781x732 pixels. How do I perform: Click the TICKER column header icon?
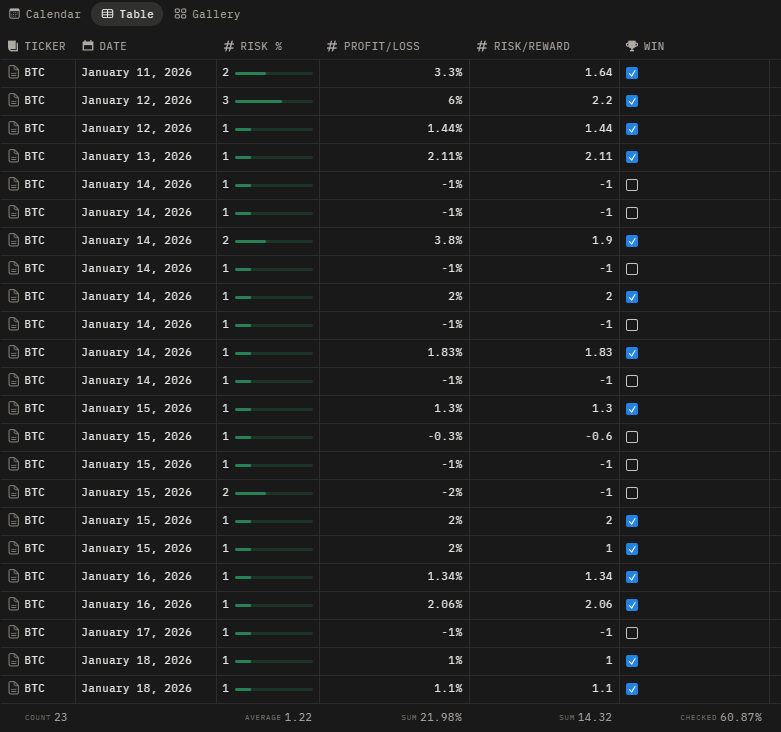13,46
